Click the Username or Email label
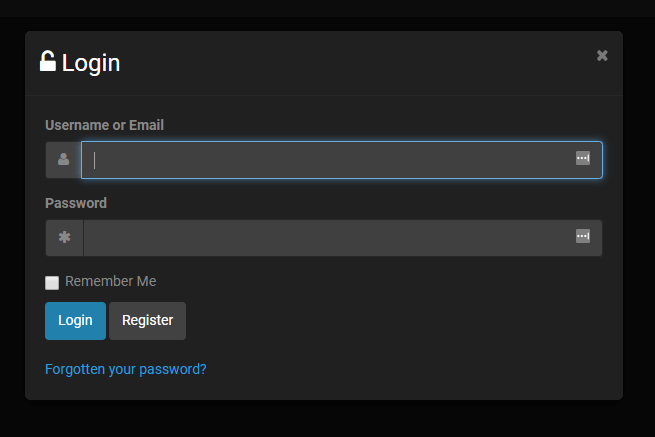This screenshot has height=437, width=655. 104,125
